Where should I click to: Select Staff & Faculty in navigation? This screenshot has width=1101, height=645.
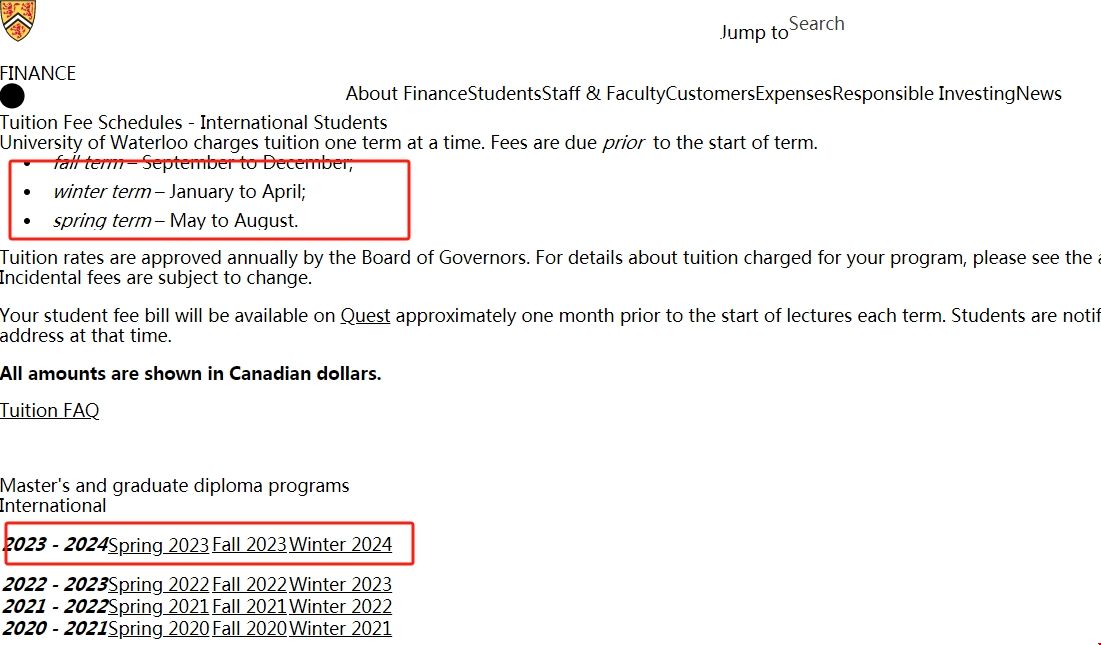[x=603, y=94]
